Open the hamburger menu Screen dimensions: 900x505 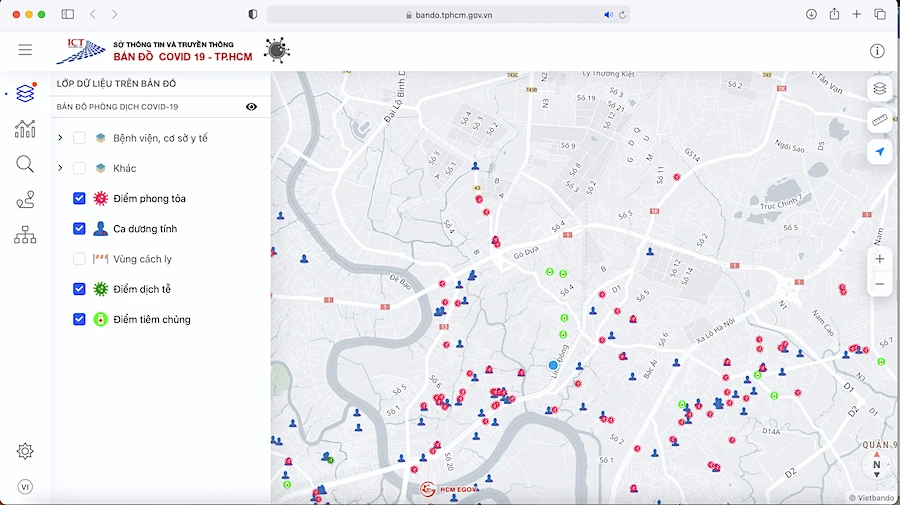pyautogui.click(x=25, y=50)
